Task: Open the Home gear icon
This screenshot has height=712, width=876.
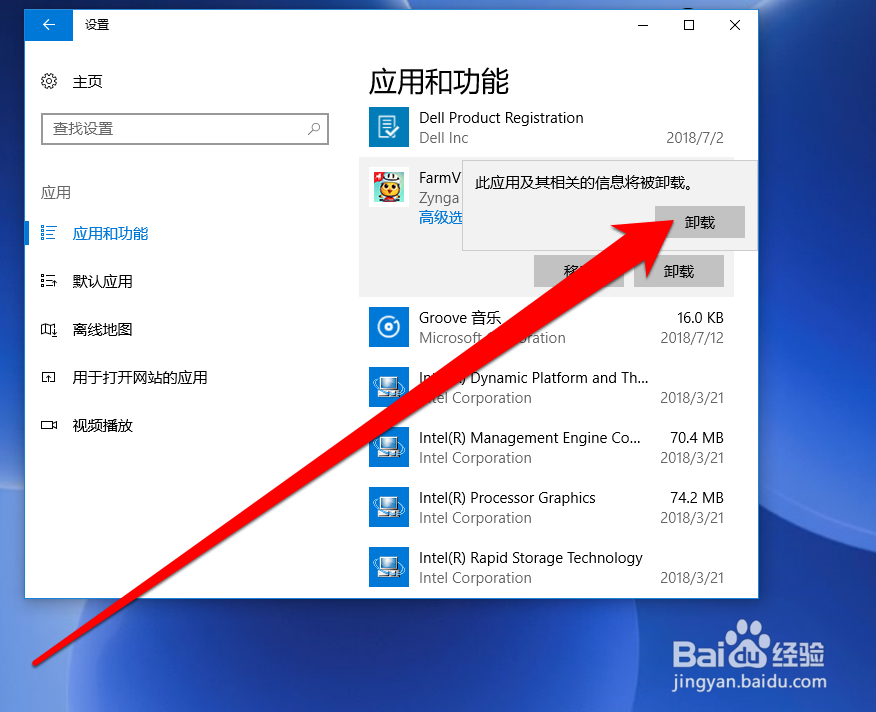Action: tap(49, 81)
